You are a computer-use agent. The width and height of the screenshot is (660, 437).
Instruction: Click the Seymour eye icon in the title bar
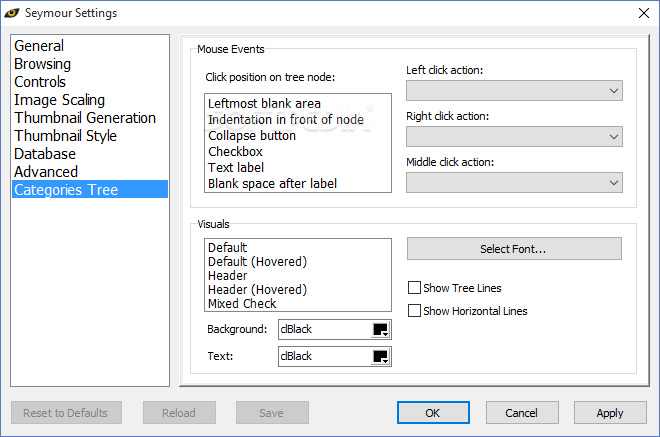12,13
